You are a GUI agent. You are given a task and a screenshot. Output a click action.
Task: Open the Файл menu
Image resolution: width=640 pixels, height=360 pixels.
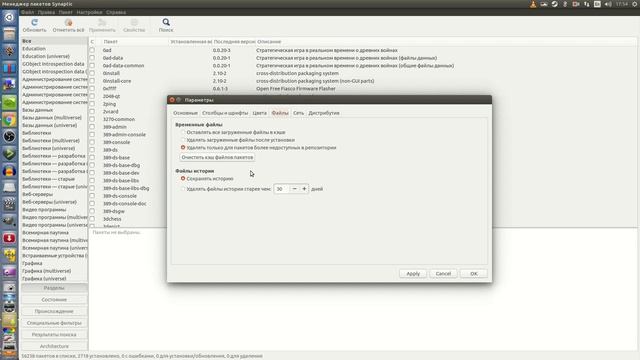[27, 12]
